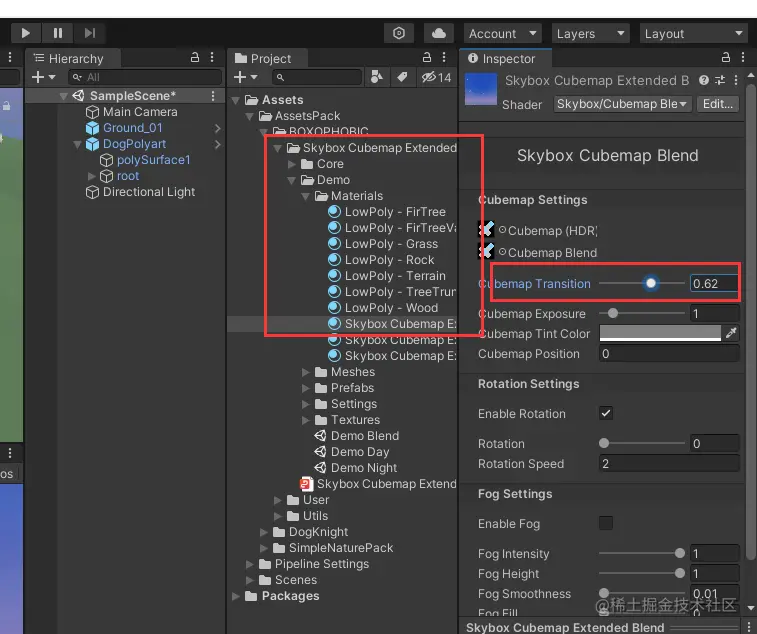Click the Edit... shader button

click(x=717, y=104)
